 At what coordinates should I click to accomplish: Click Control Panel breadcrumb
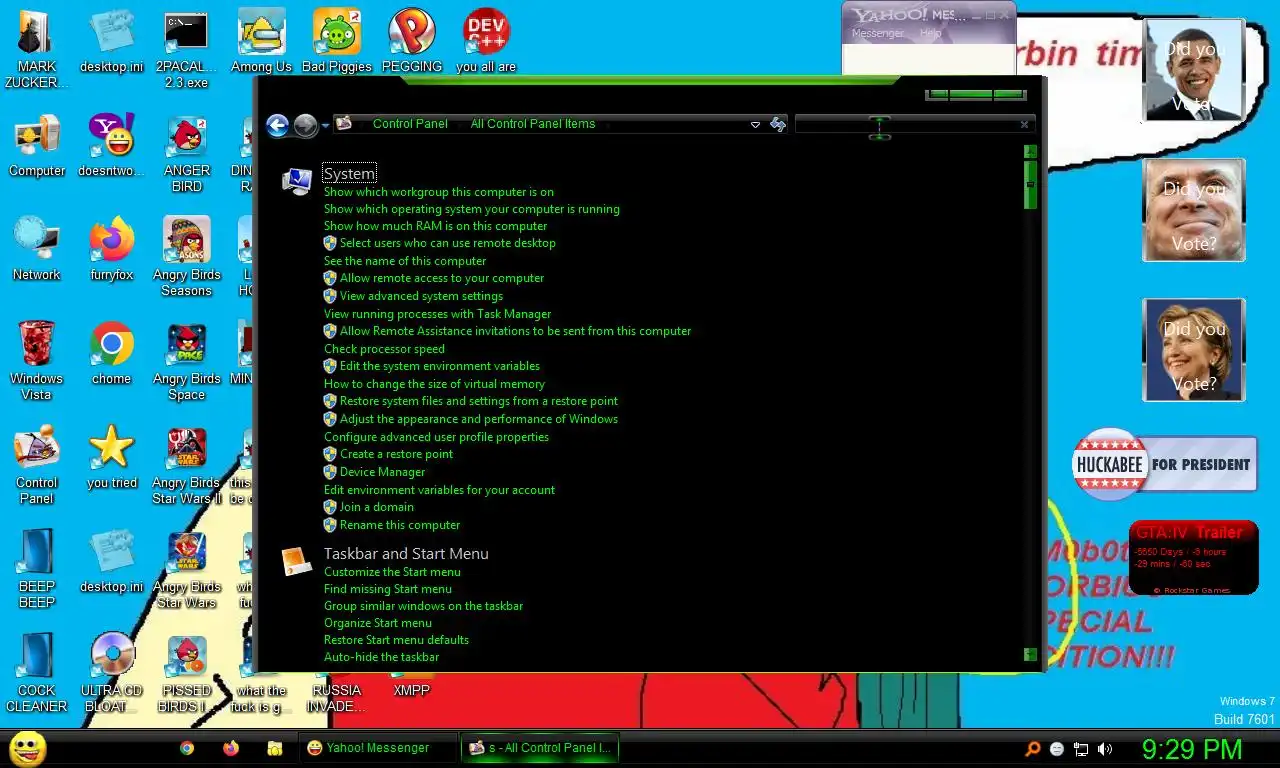pyautogui.click(x=410, y=124)
